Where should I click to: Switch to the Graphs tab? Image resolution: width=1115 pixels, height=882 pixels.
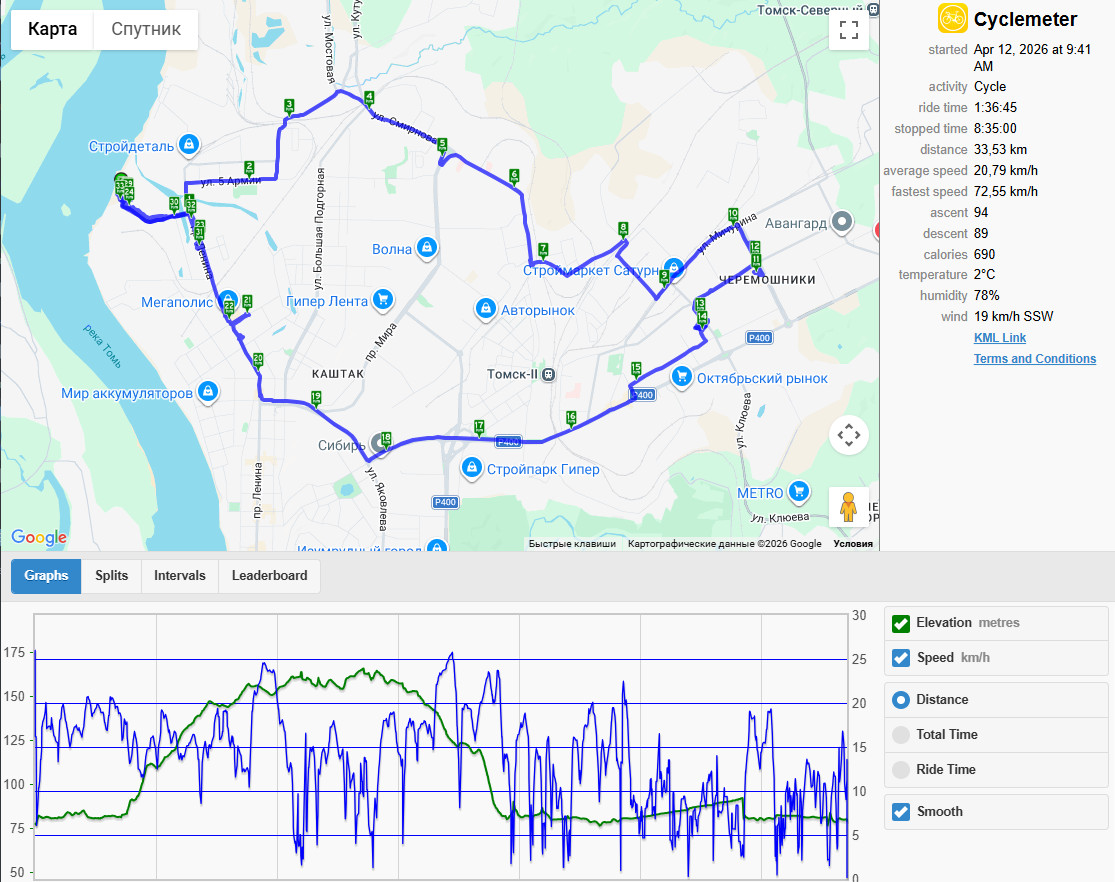tap(46, 575)
